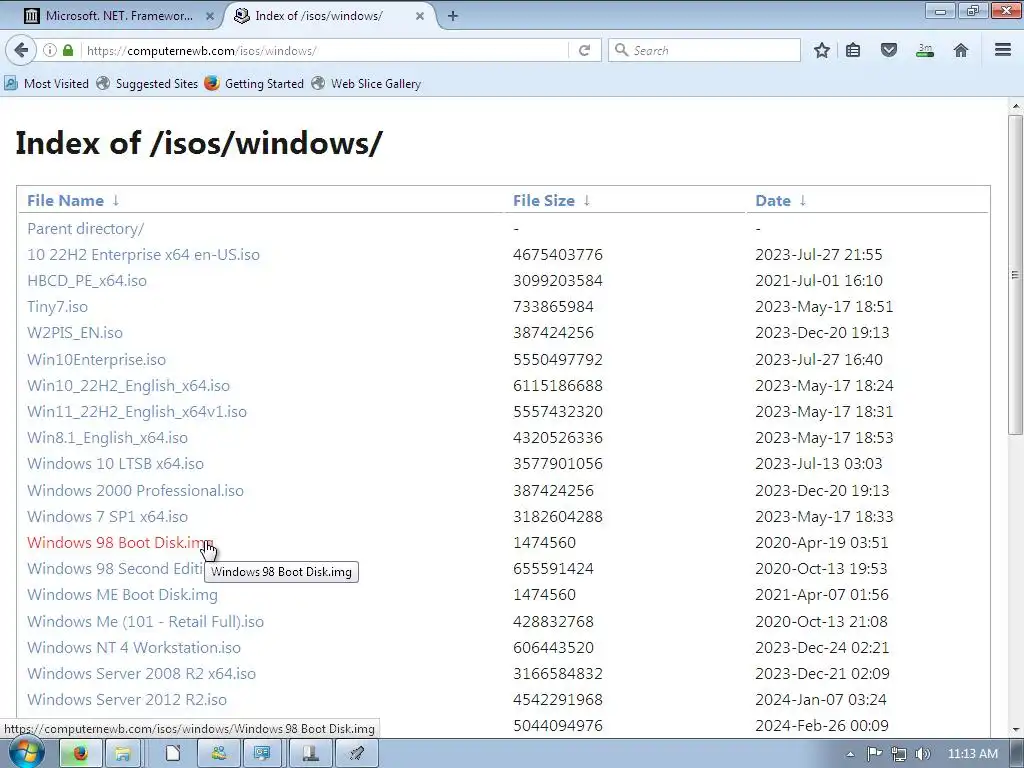Click Windows ME Boot Disk.img link
1024x768 pixels.
point(122,595)
